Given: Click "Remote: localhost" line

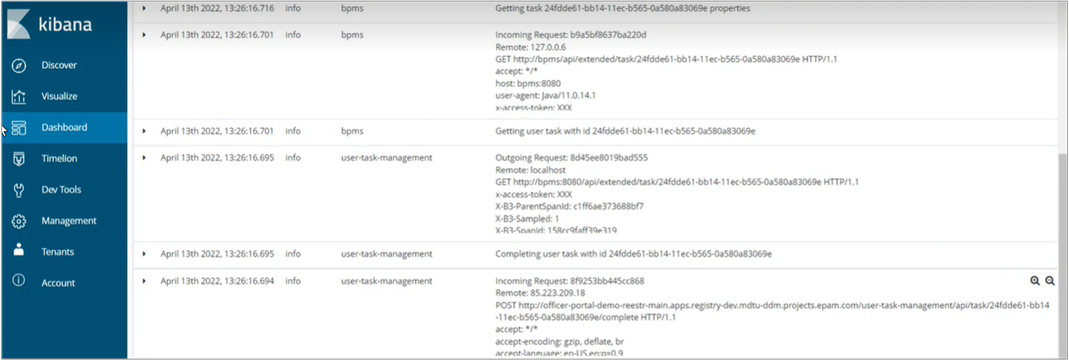Looking at the screenshot, I should tap(529, 170).
